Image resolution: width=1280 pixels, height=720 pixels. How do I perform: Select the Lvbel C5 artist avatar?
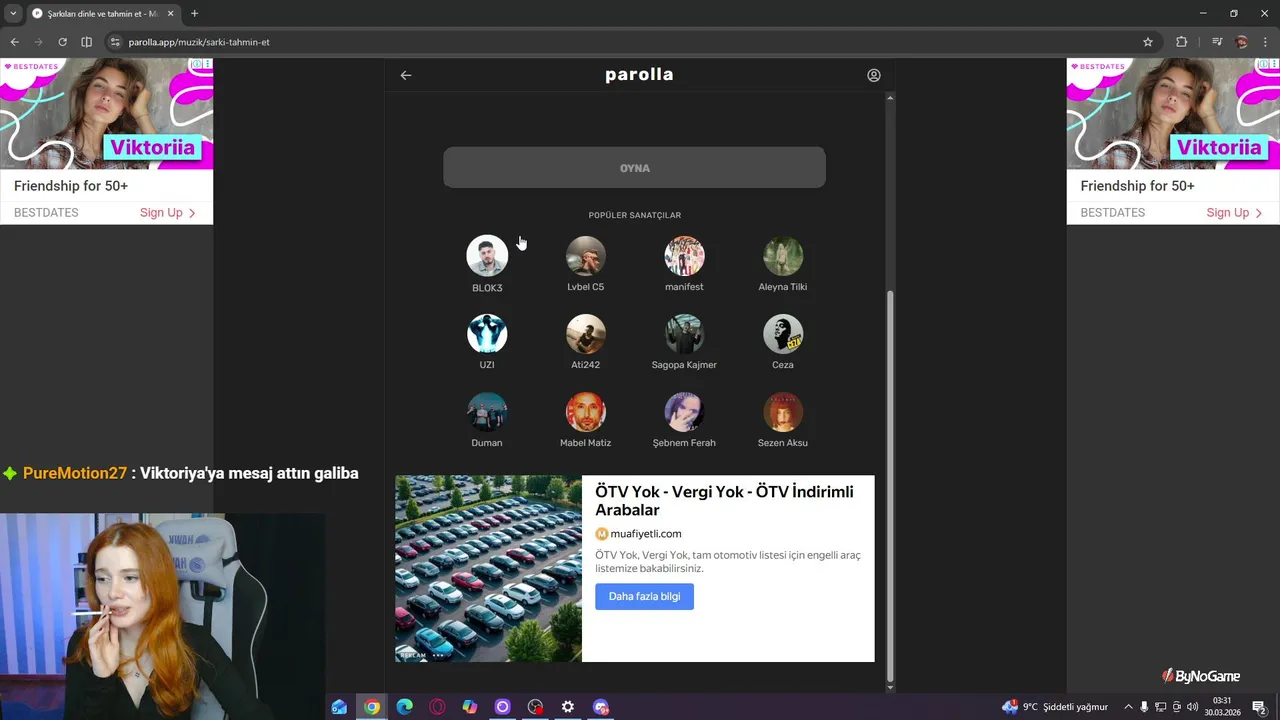pos(586,256)
